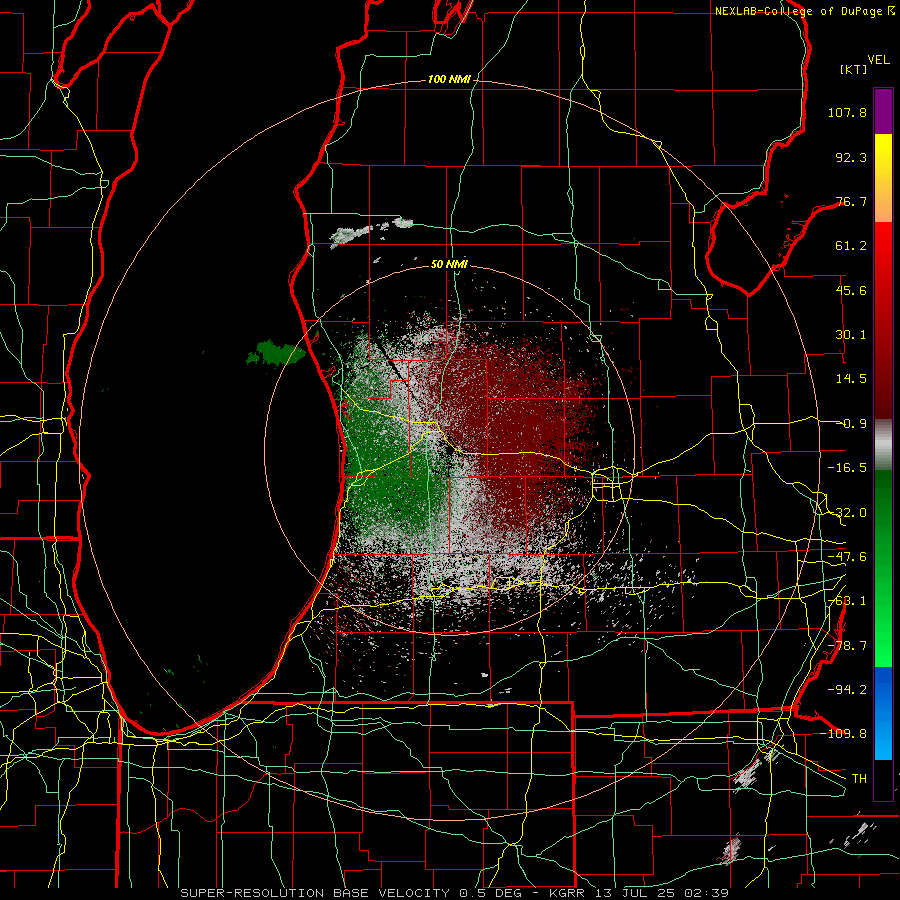Click the green segment of the color bar
The height and width of the screenshot is (900, 900).
[x=883, y=568]
